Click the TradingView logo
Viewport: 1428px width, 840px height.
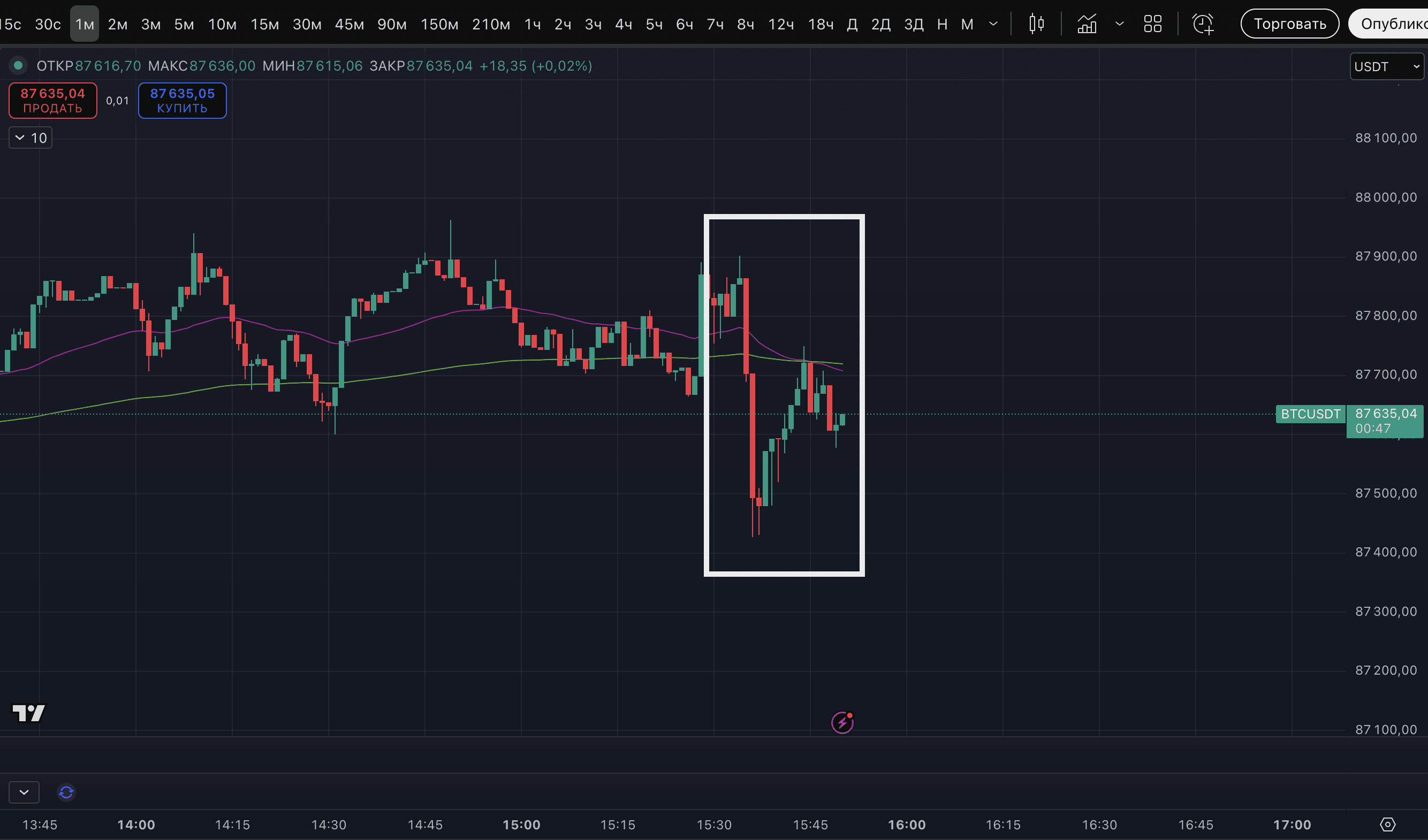[x=28, y=713]
